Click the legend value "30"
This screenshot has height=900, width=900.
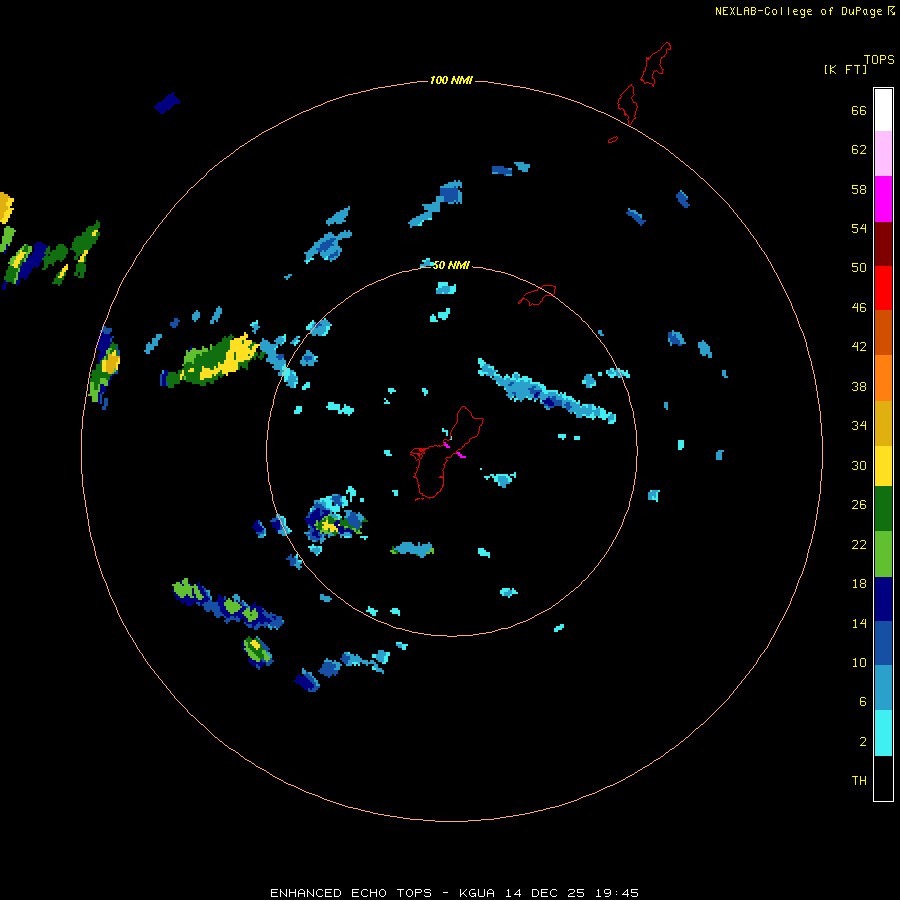[859, 465]
